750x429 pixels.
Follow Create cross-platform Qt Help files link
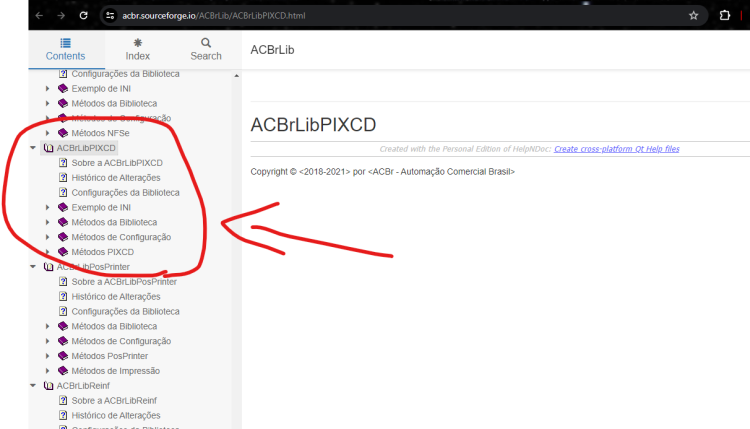click(617, 149)
